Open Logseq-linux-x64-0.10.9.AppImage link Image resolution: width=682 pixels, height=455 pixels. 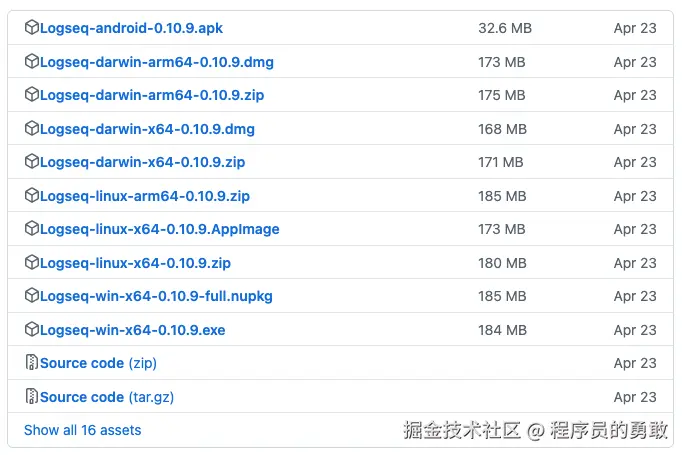pos(159,229)
